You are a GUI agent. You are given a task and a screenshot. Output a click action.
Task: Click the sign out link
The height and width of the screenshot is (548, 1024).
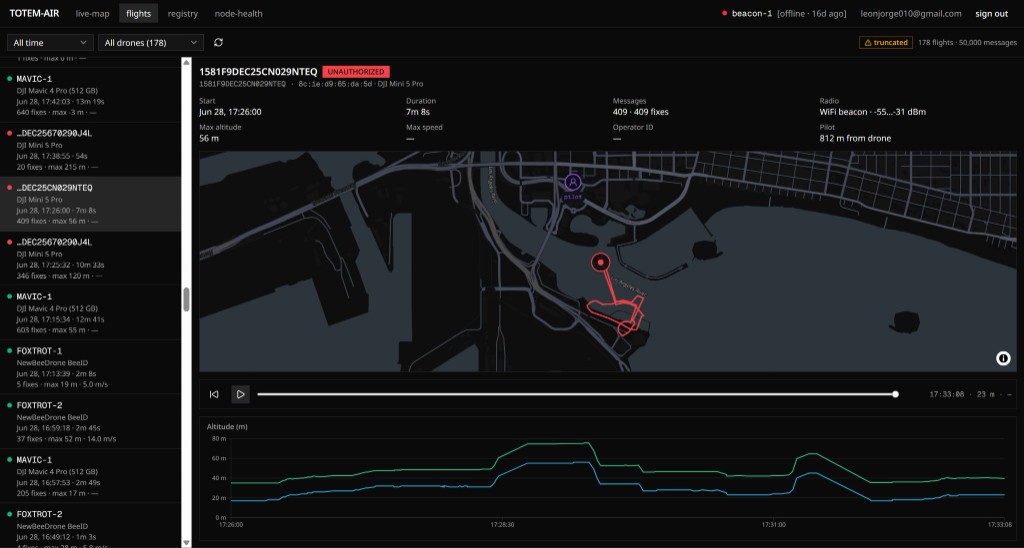coord(991,14)
